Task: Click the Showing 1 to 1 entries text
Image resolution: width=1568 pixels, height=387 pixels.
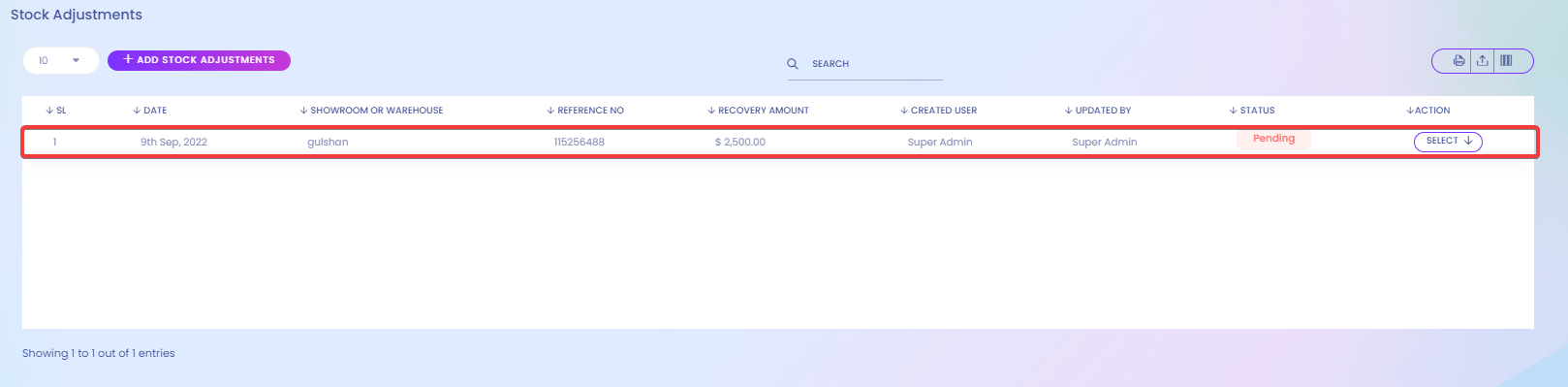Action: click(x=99, y=353)
